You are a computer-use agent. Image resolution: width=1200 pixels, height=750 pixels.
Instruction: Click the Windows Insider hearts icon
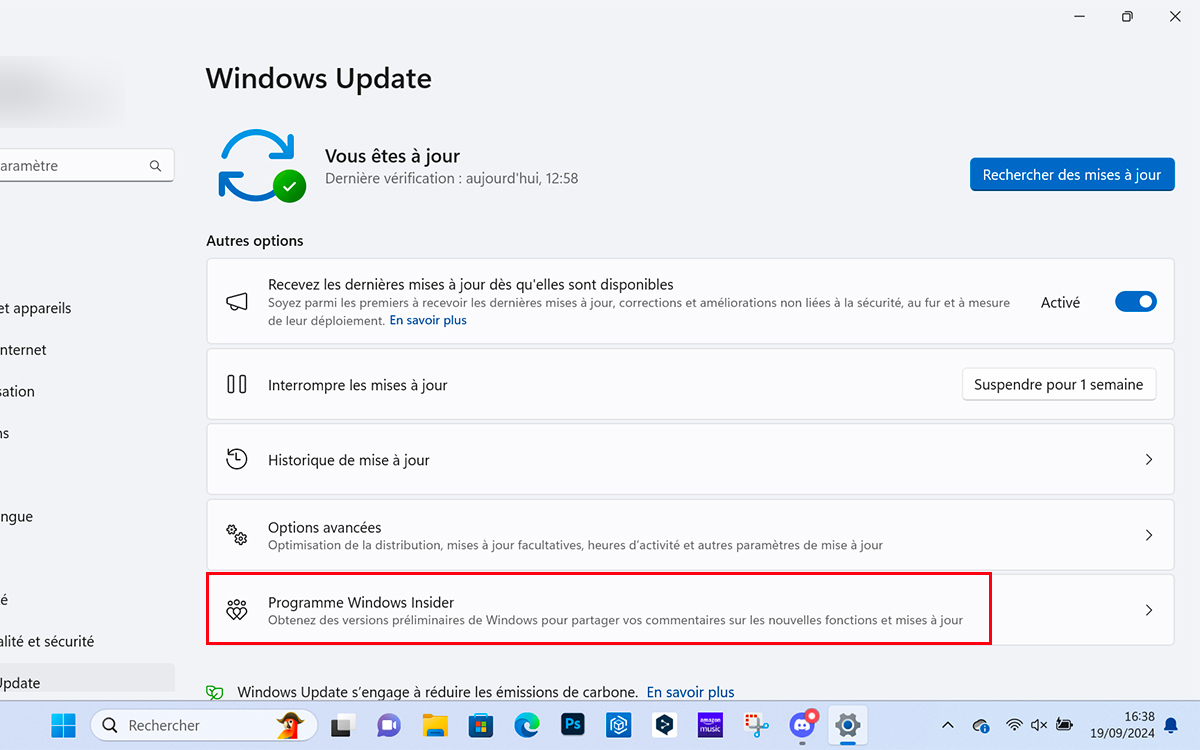tap(237, 609)
